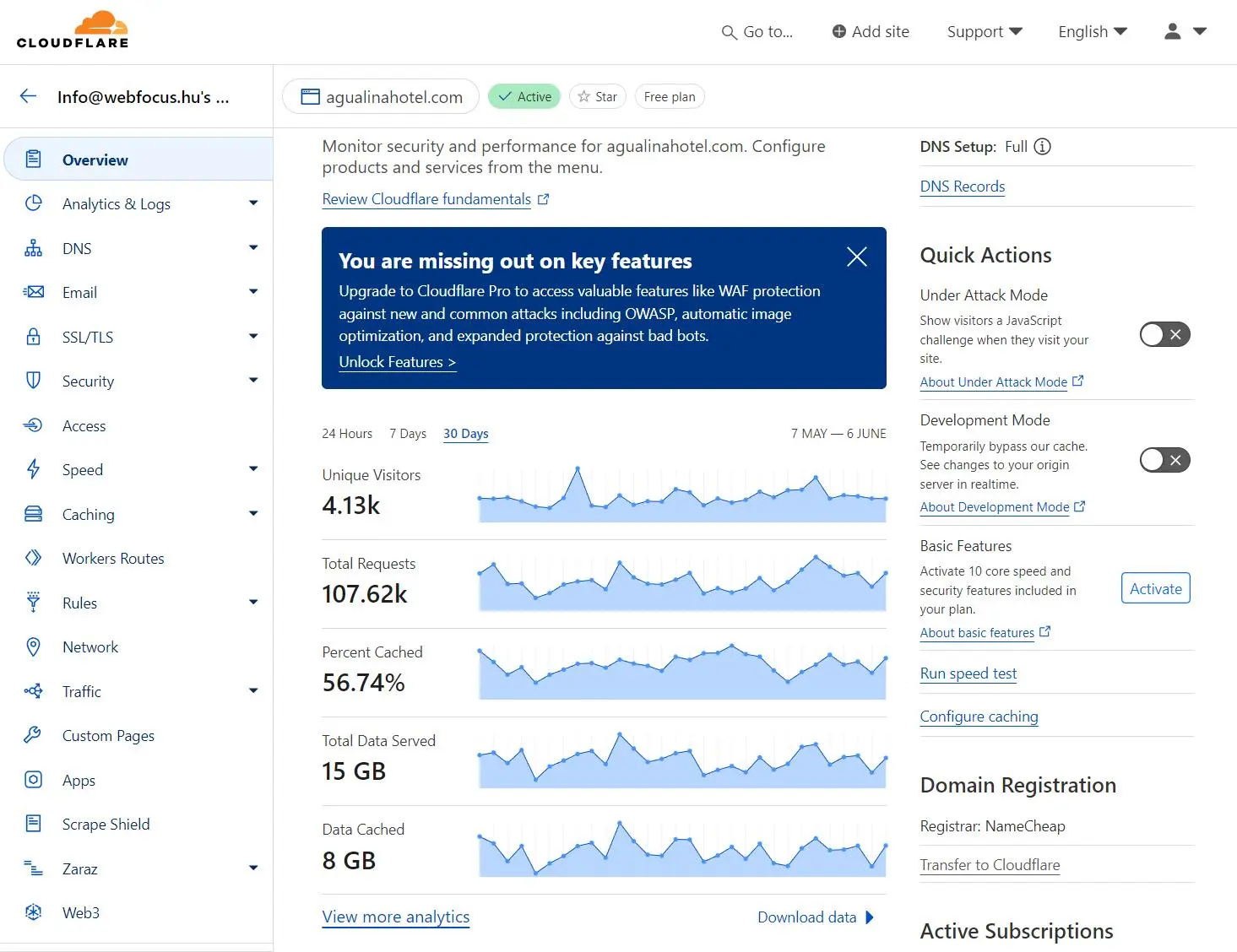This screenshot has width=1237, height=952.
Task: Click the Run speed test link
Action: coord(968,673)
